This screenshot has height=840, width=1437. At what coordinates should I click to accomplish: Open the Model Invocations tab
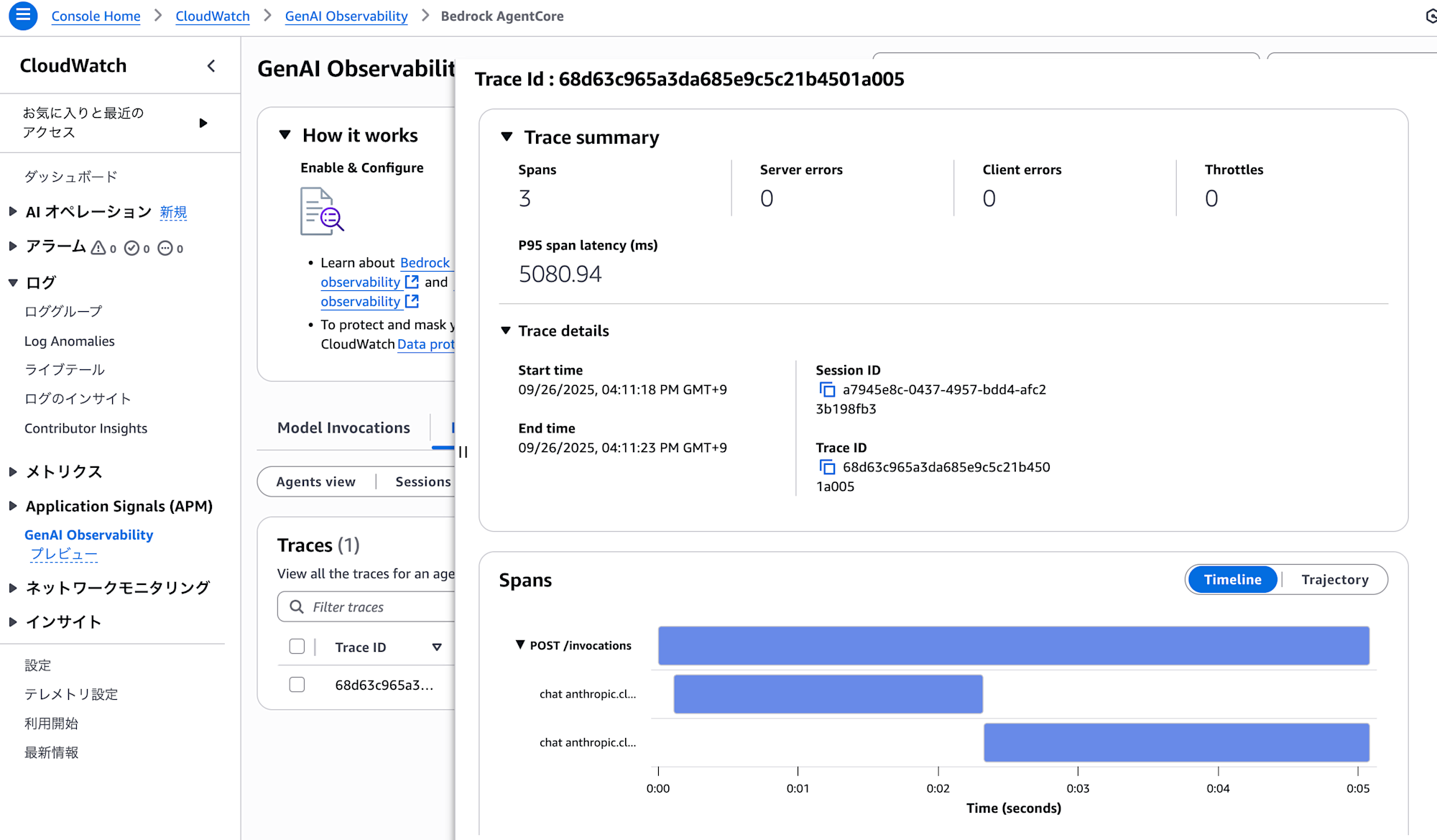point(343,428)
